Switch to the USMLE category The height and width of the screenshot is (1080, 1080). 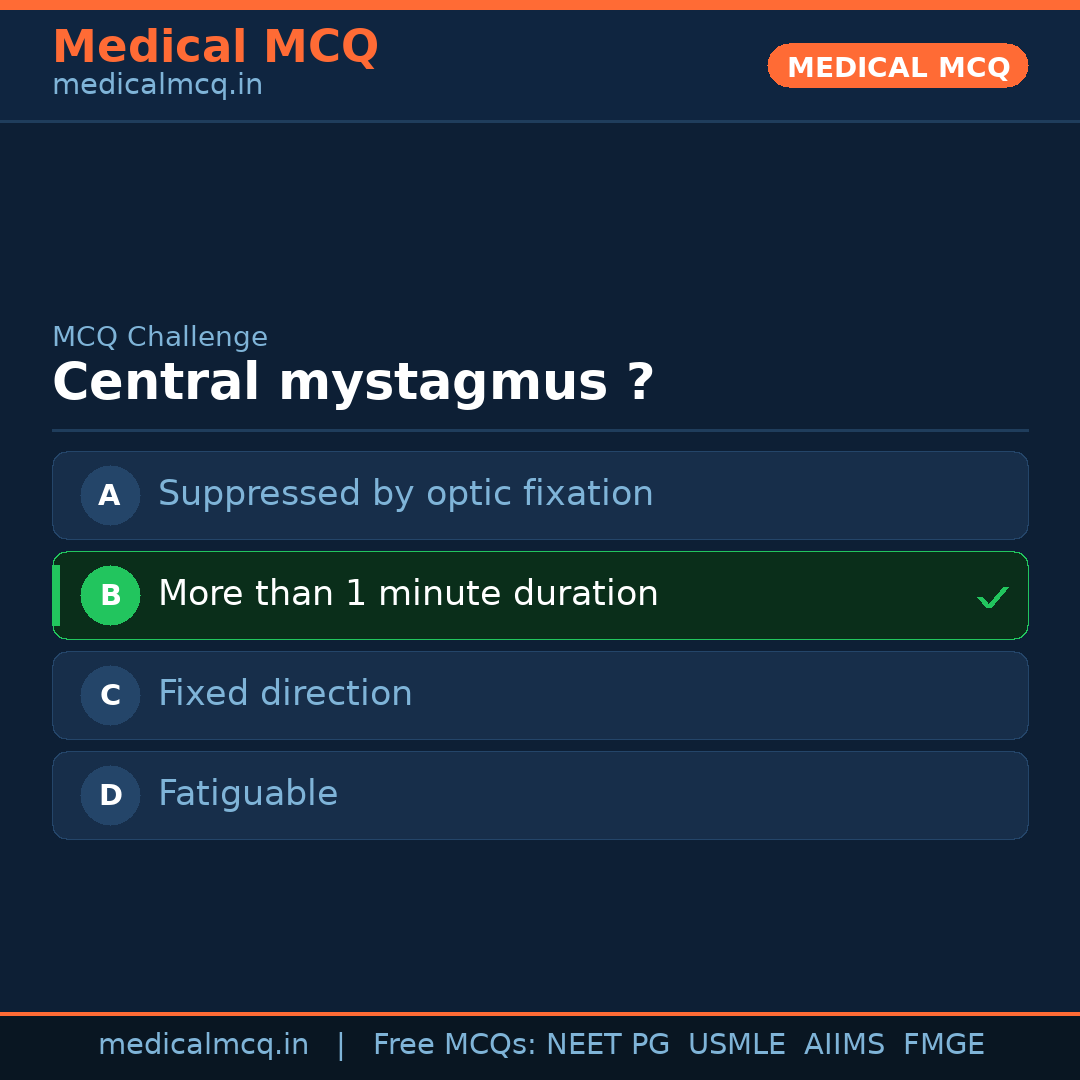[x=737, y=1044]
